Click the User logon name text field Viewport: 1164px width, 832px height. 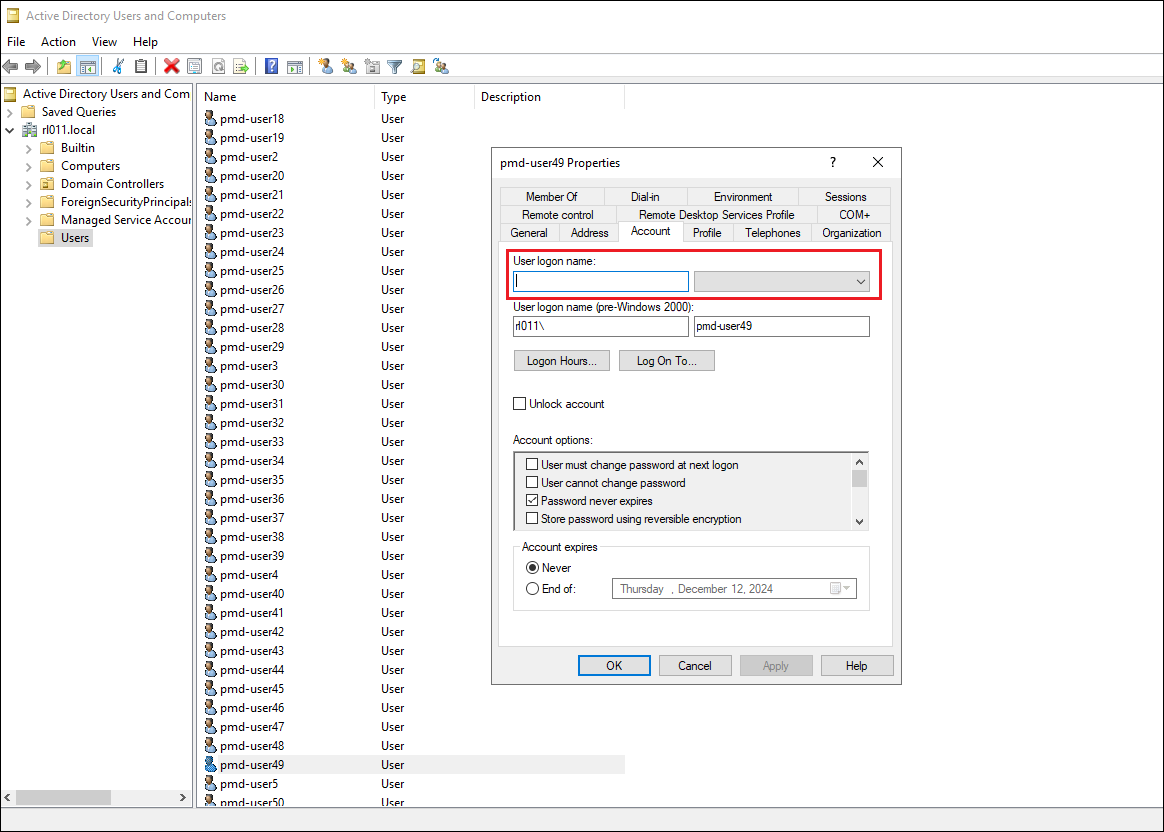[601, 282]
